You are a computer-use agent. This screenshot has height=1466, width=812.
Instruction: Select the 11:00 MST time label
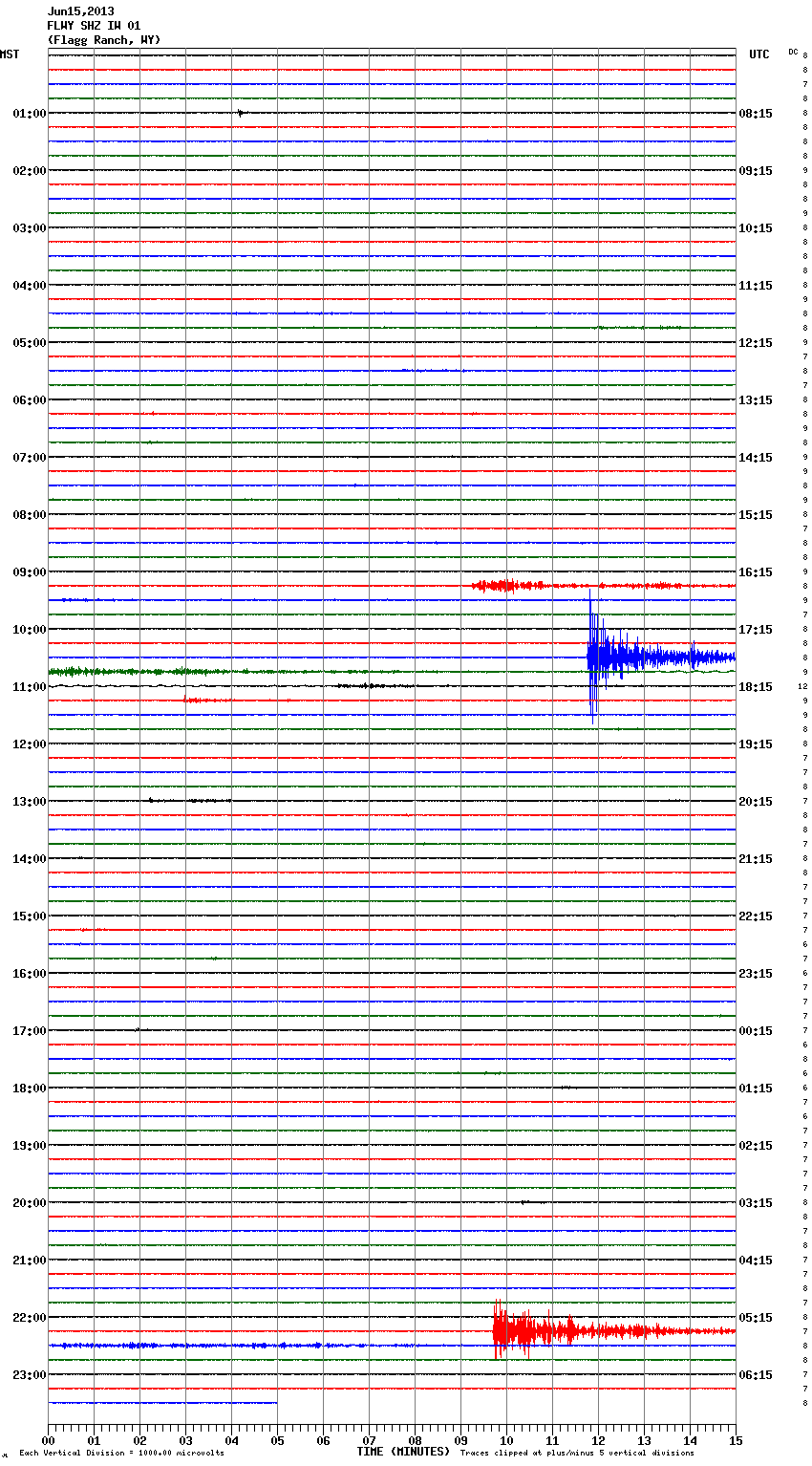point(29,687)
